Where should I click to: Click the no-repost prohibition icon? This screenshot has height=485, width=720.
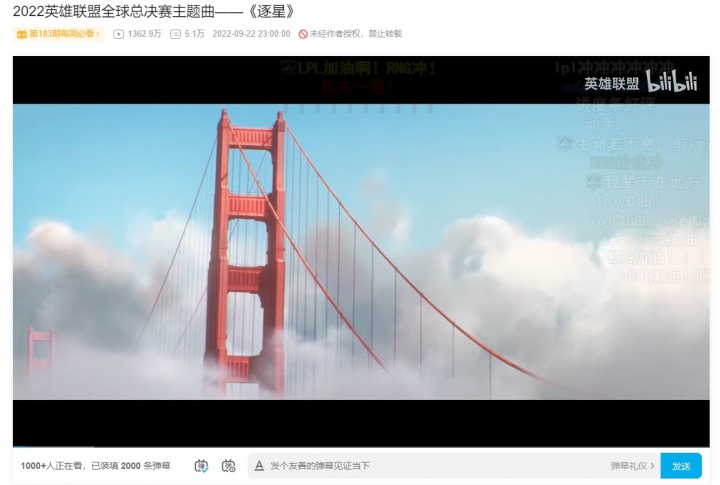[303, 34]
